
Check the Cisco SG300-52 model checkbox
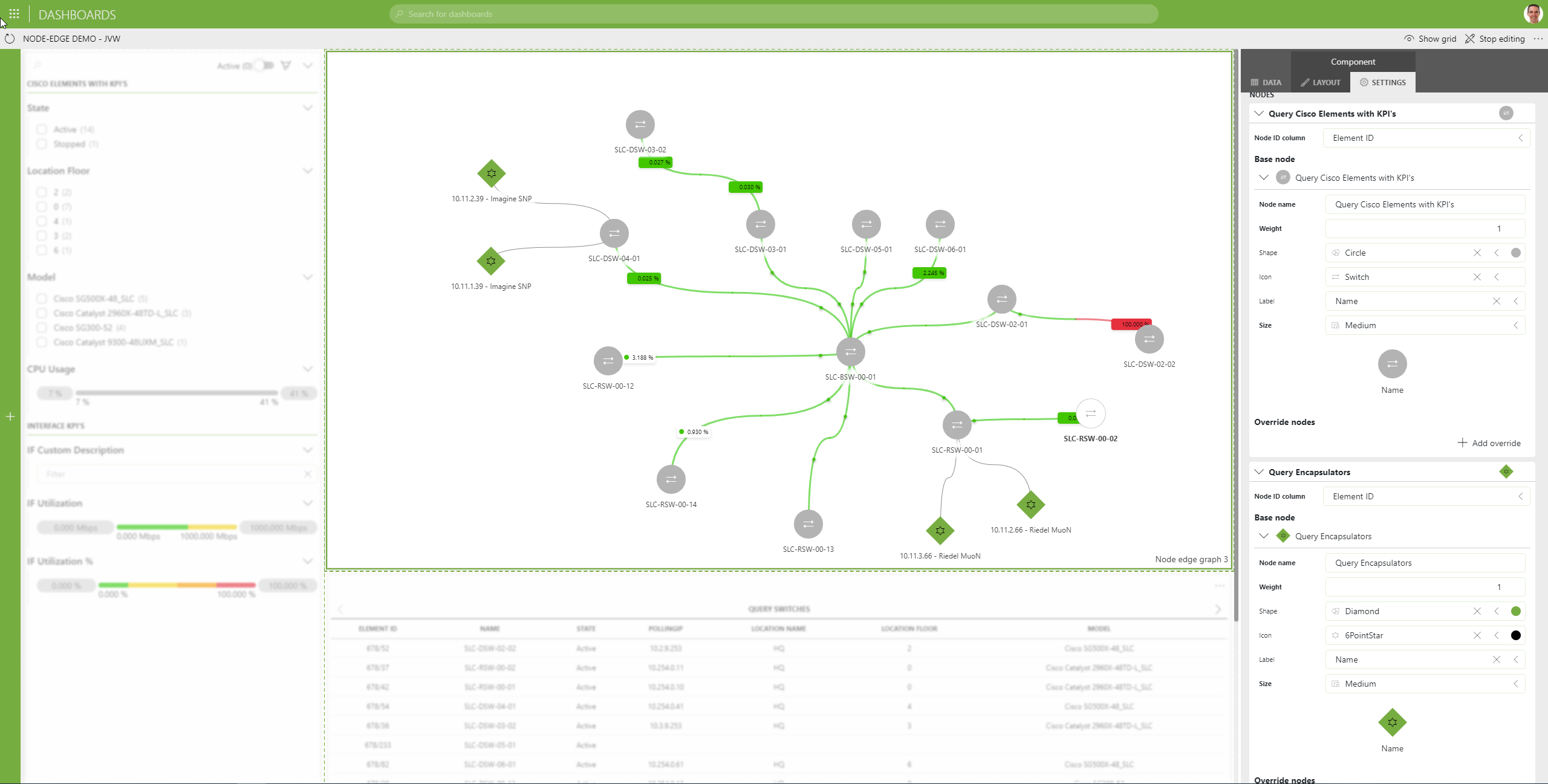pos(42,327)
